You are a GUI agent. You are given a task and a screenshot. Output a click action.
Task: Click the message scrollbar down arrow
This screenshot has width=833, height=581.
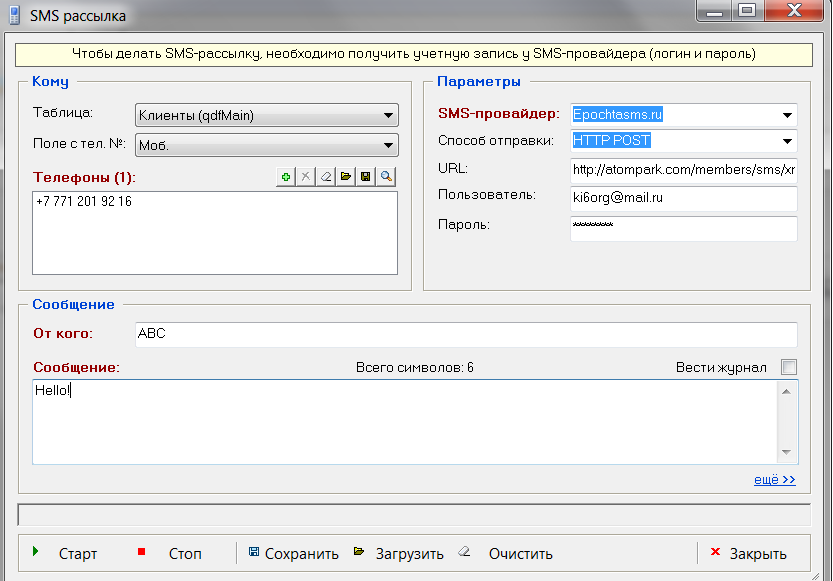click(x=788, y=454)
